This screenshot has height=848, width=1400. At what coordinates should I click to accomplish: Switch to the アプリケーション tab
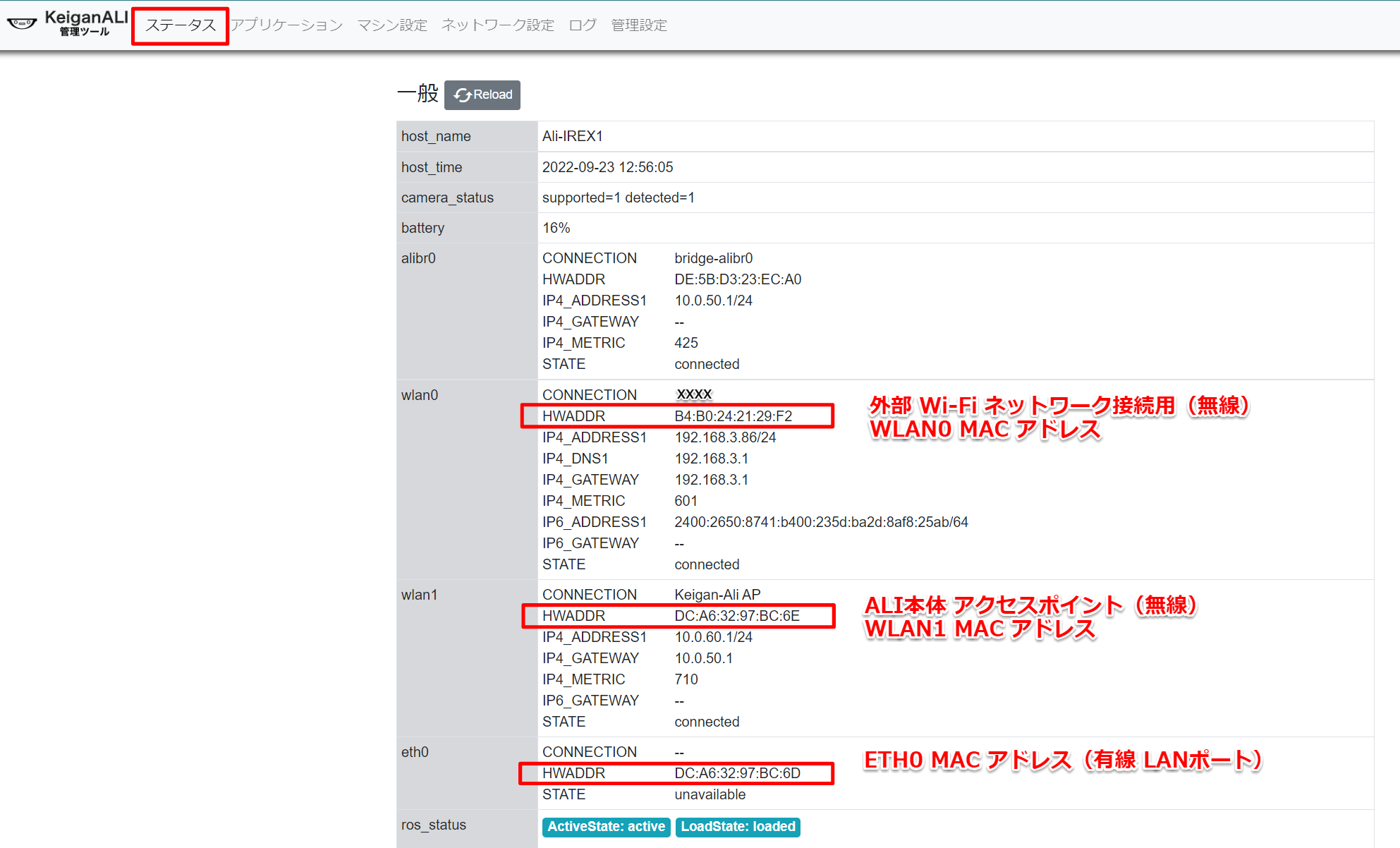pyautogui.click(x=286, y=26)
